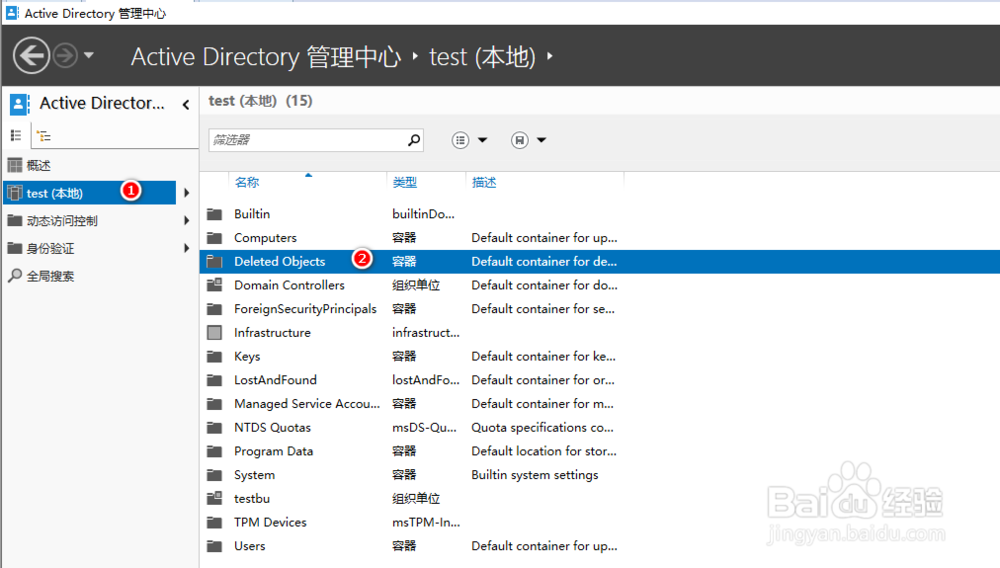The image size is (1000, 568).
Task: Click the Computers folder icon
Action: [x=214, y=238]
